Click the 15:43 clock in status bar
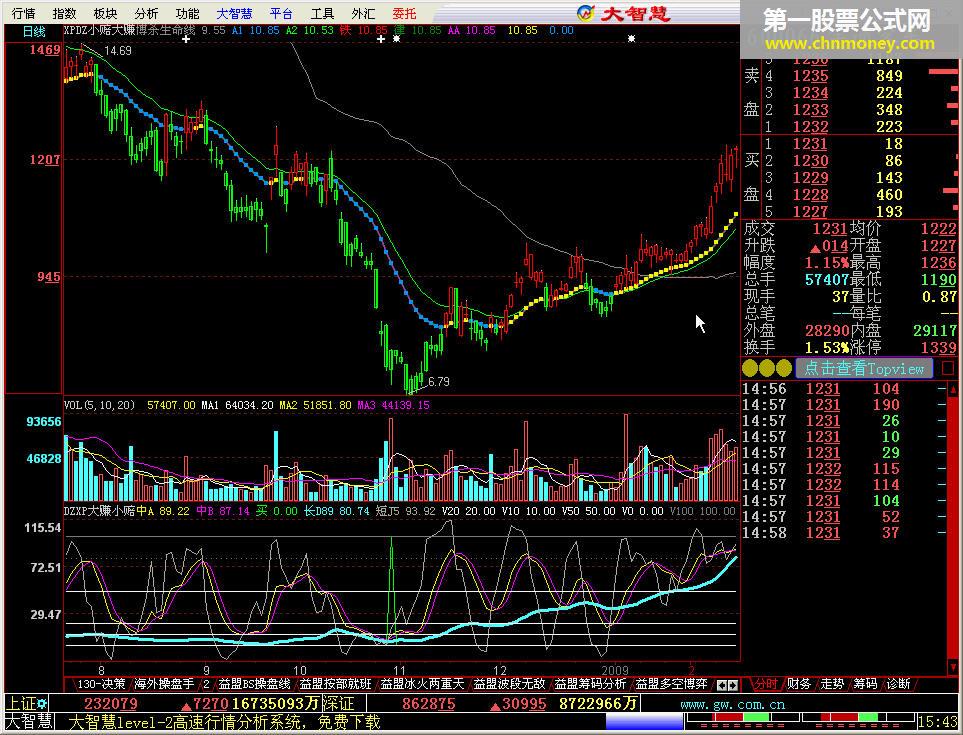 (x=937, y=721)
